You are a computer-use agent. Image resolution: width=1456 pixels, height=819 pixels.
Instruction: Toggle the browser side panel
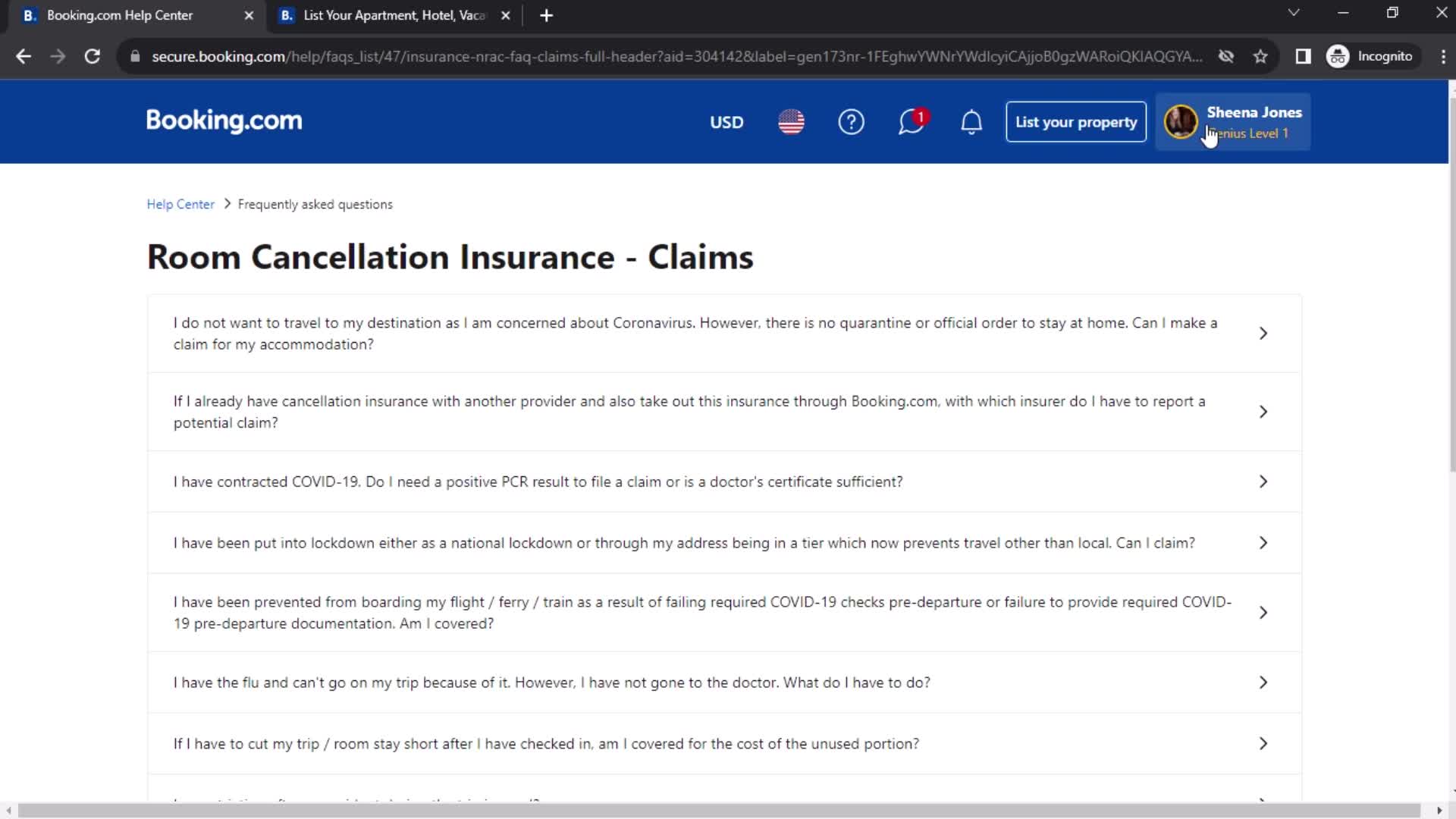tap(1303, 56)
